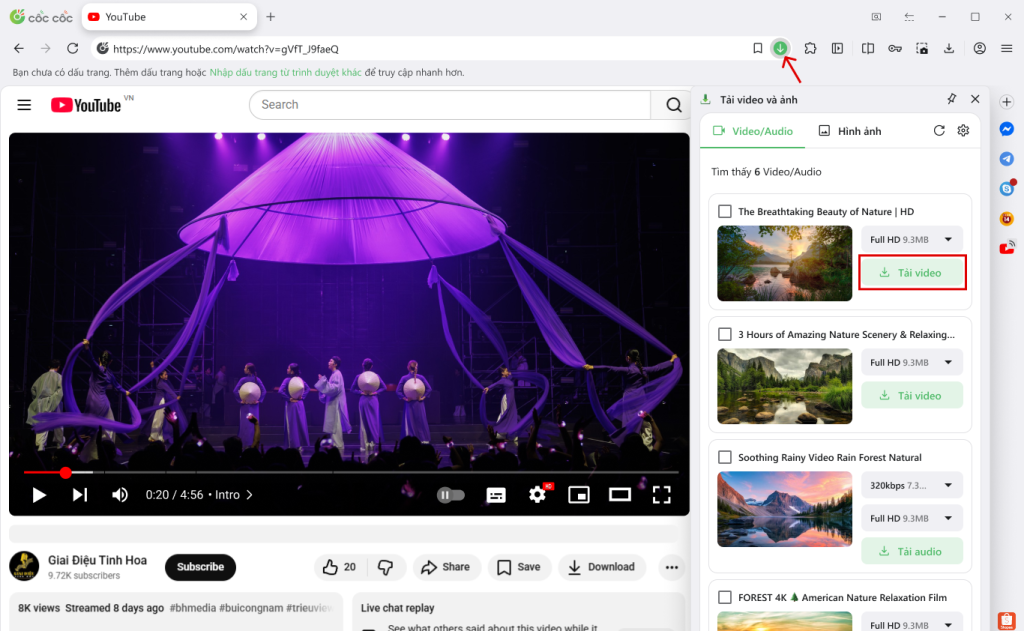
Task: Download the Breathtaking Beauty video with Tải video
Action: pyautogui.click(x=912, y=272)
